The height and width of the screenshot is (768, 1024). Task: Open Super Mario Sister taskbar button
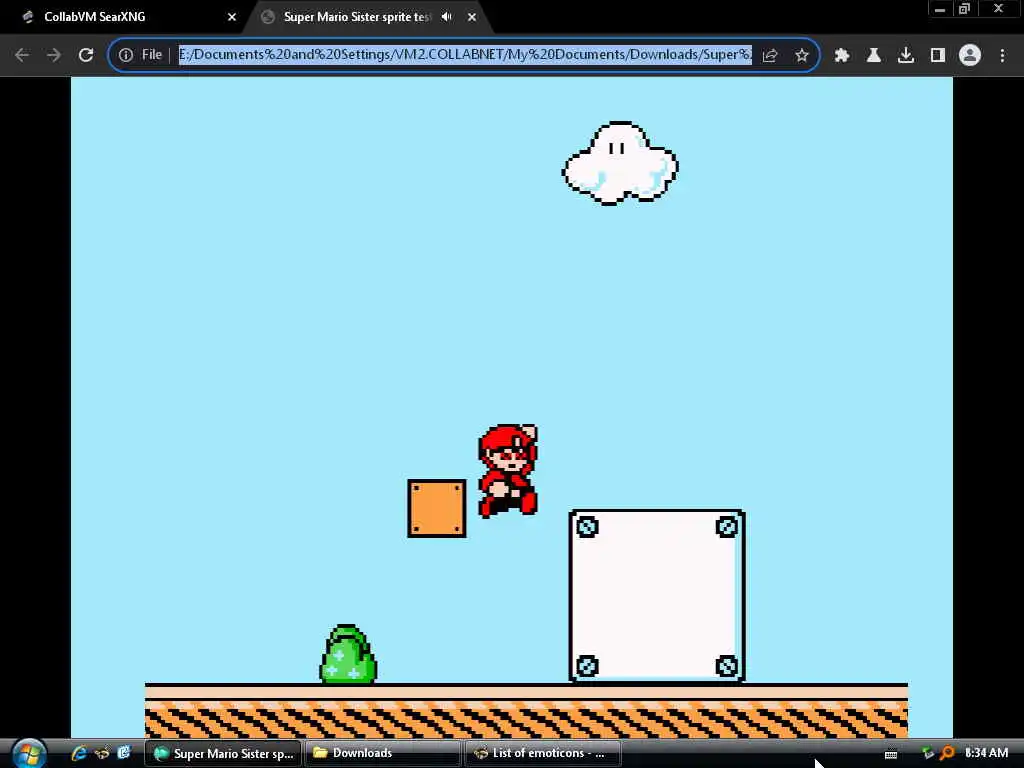pyautogui.click(x=223, y=753)
